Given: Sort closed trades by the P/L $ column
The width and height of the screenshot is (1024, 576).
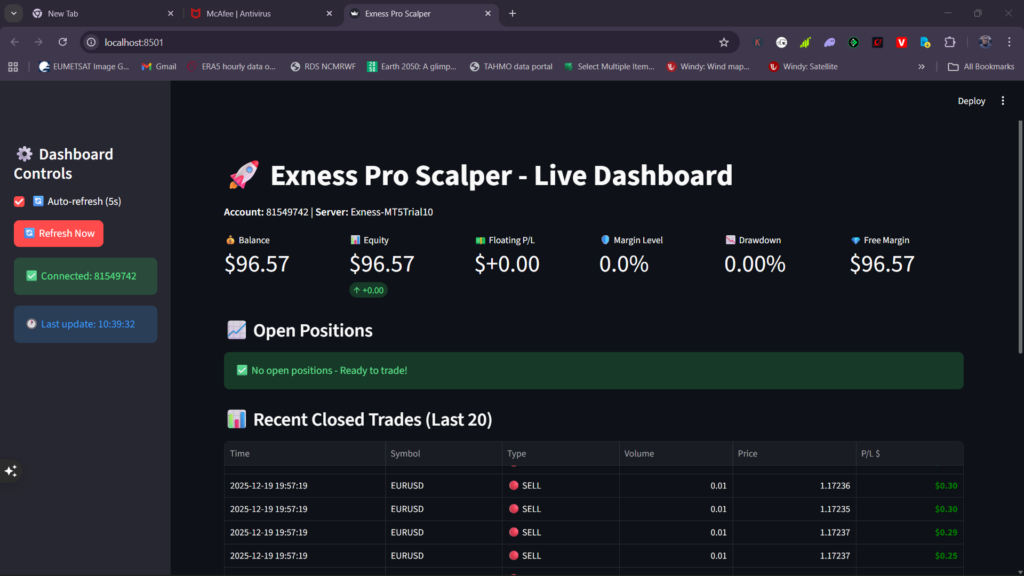Looking at the screenshot, I should (910, 453).
